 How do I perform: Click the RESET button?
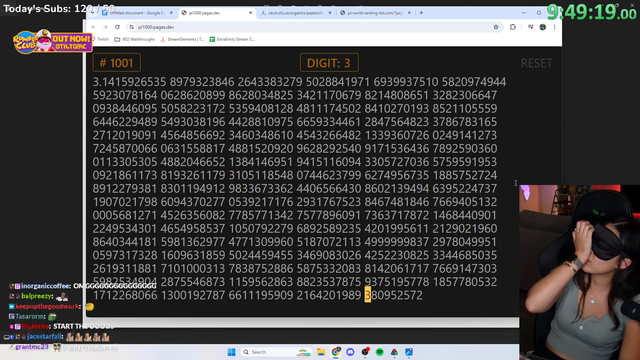click(536, 63)
